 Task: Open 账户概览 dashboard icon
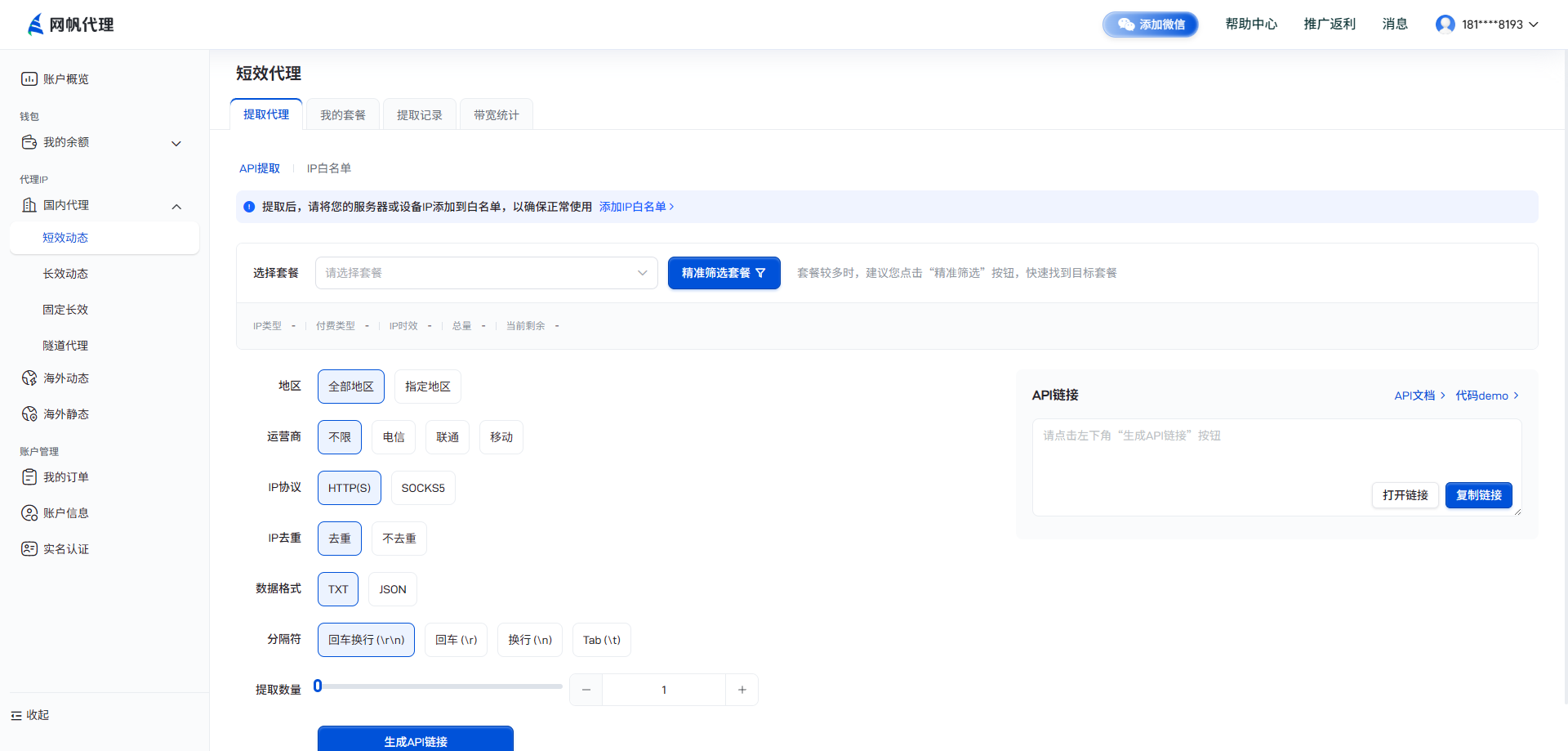tap(29, 79)
